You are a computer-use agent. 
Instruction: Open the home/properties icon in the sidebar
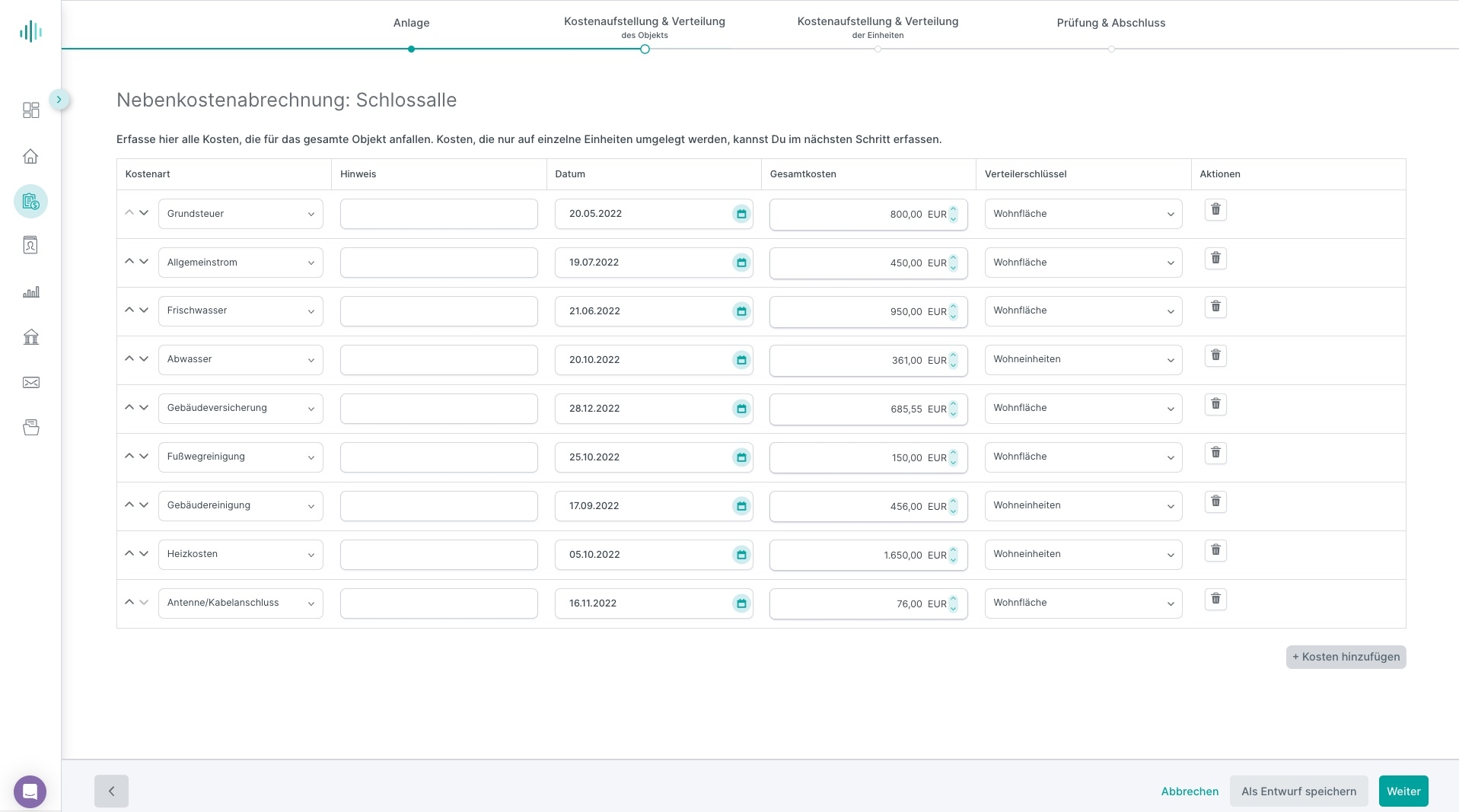30,156
